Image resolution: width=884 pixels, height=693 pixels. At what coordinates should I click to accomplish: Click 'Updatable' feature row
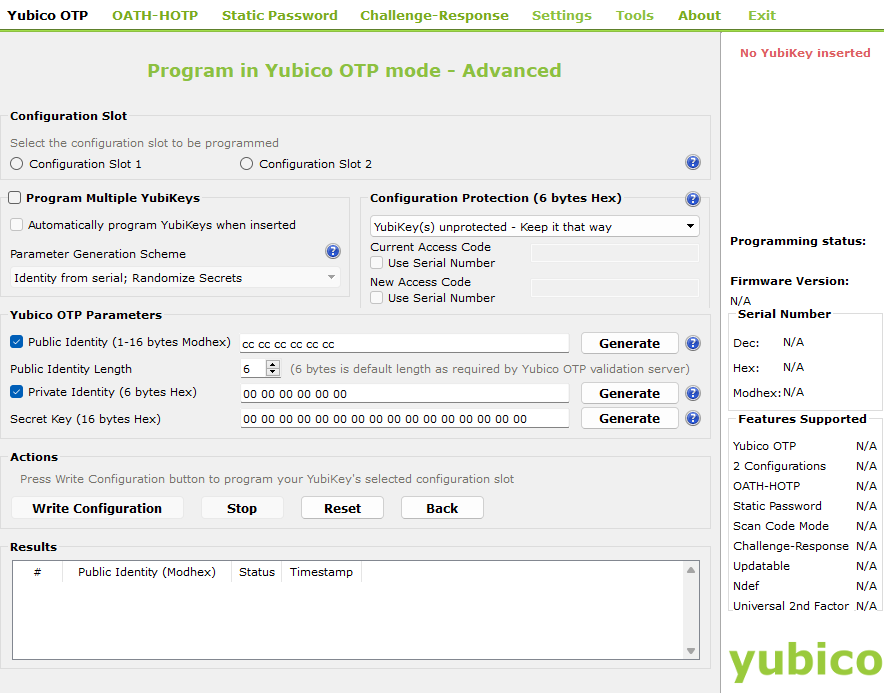tap(805, 566)
